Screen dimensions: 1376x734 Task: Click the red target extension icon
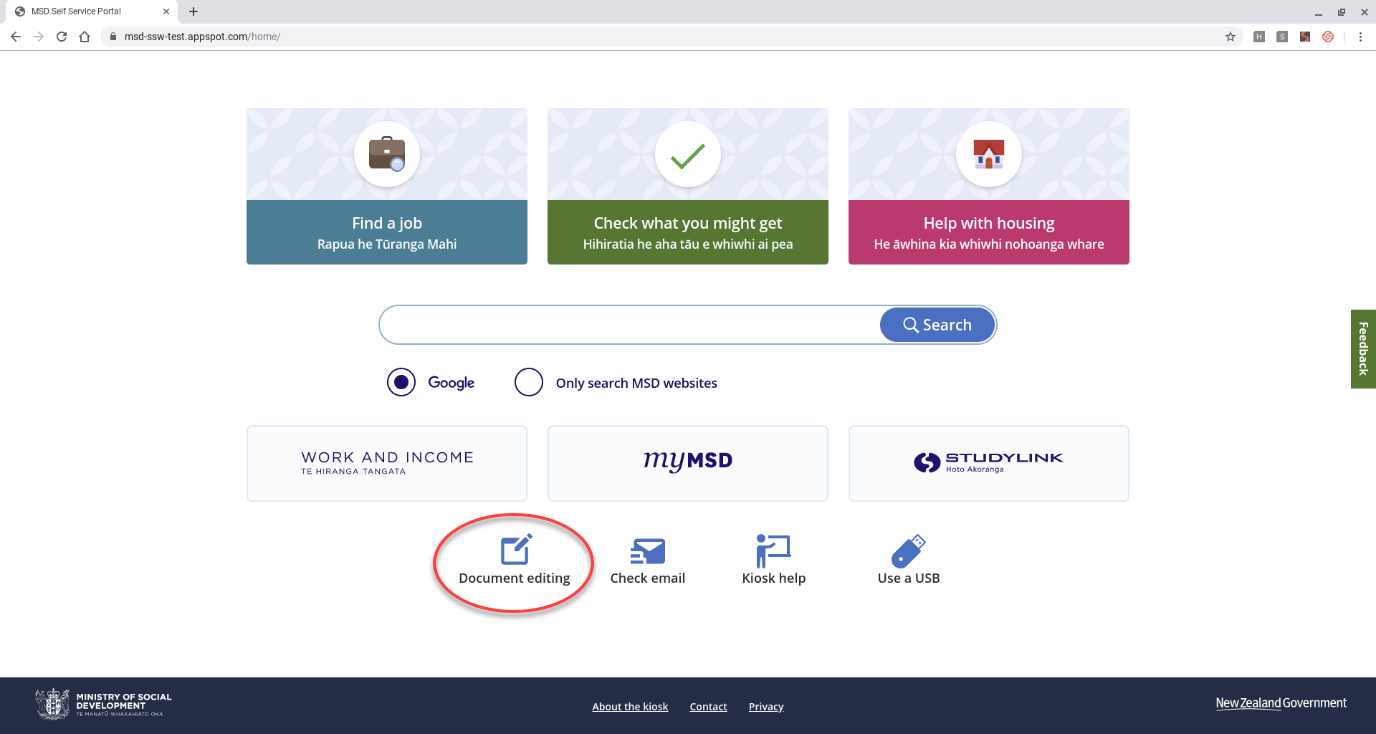click(x=1328, y=36)
